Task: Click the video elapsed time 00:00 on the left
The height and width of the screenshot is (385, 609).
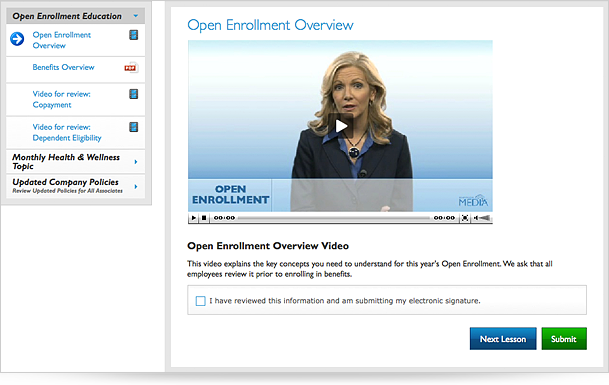Action: [x=224, y=218]
